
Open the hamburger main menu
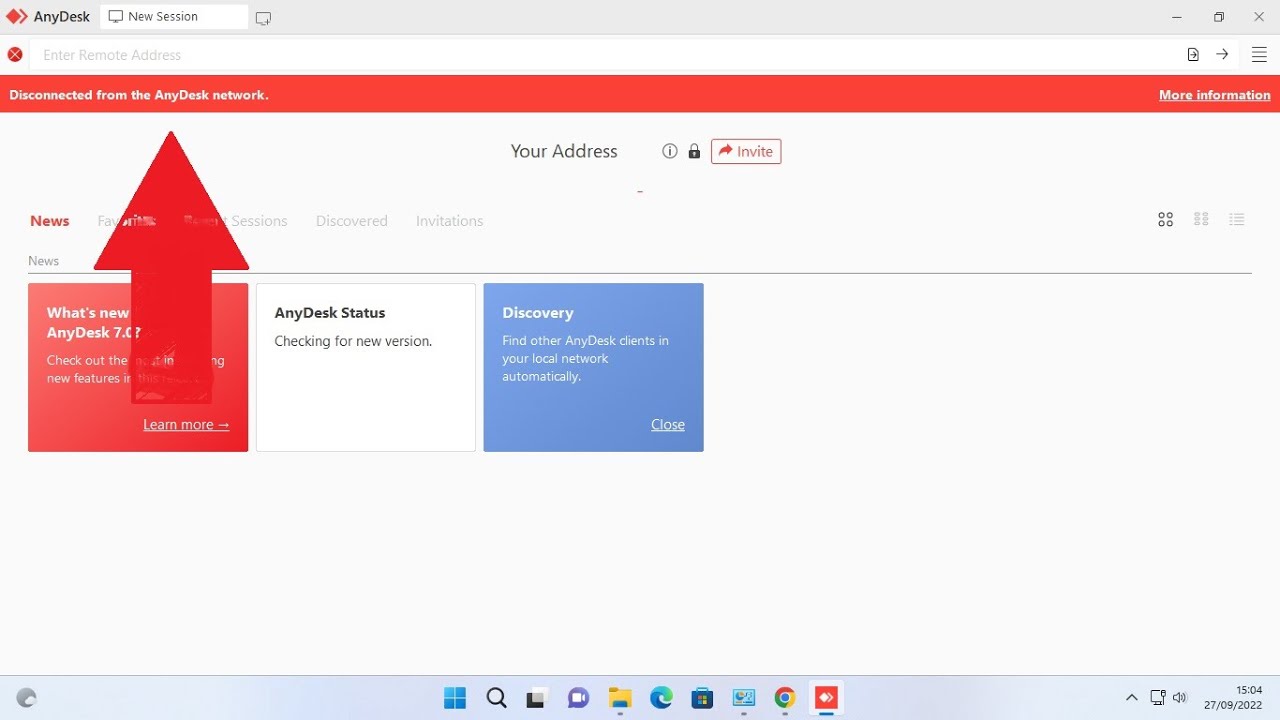point(1259,55)
